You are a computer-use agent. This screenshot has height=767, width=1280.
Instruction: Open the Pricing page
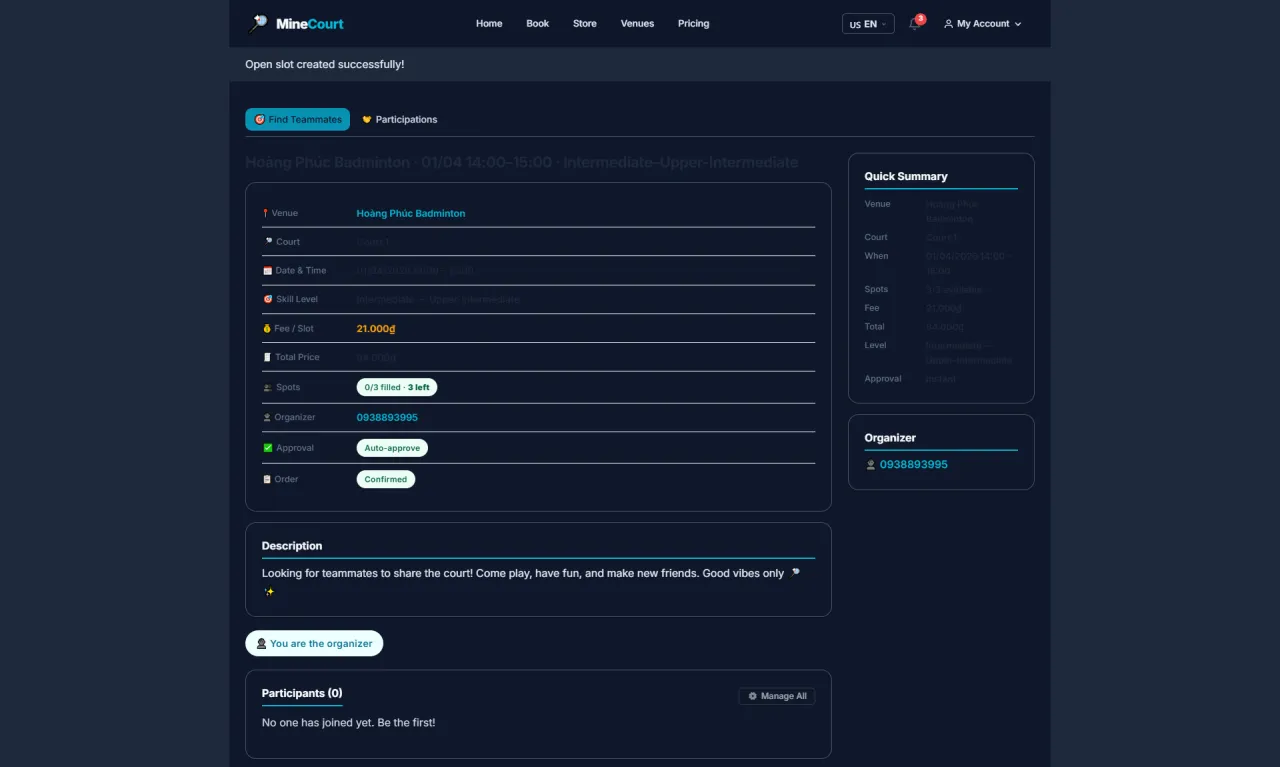pyautogui.click(x=693, y=24)
